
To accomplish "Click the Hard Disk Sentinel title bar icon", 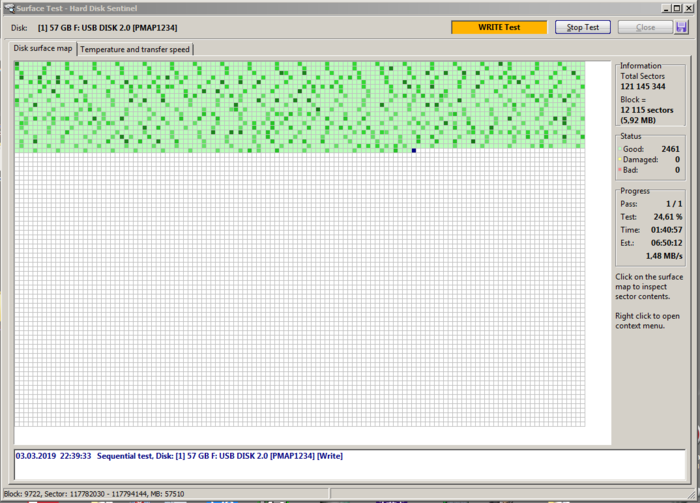I will (9, 8).
